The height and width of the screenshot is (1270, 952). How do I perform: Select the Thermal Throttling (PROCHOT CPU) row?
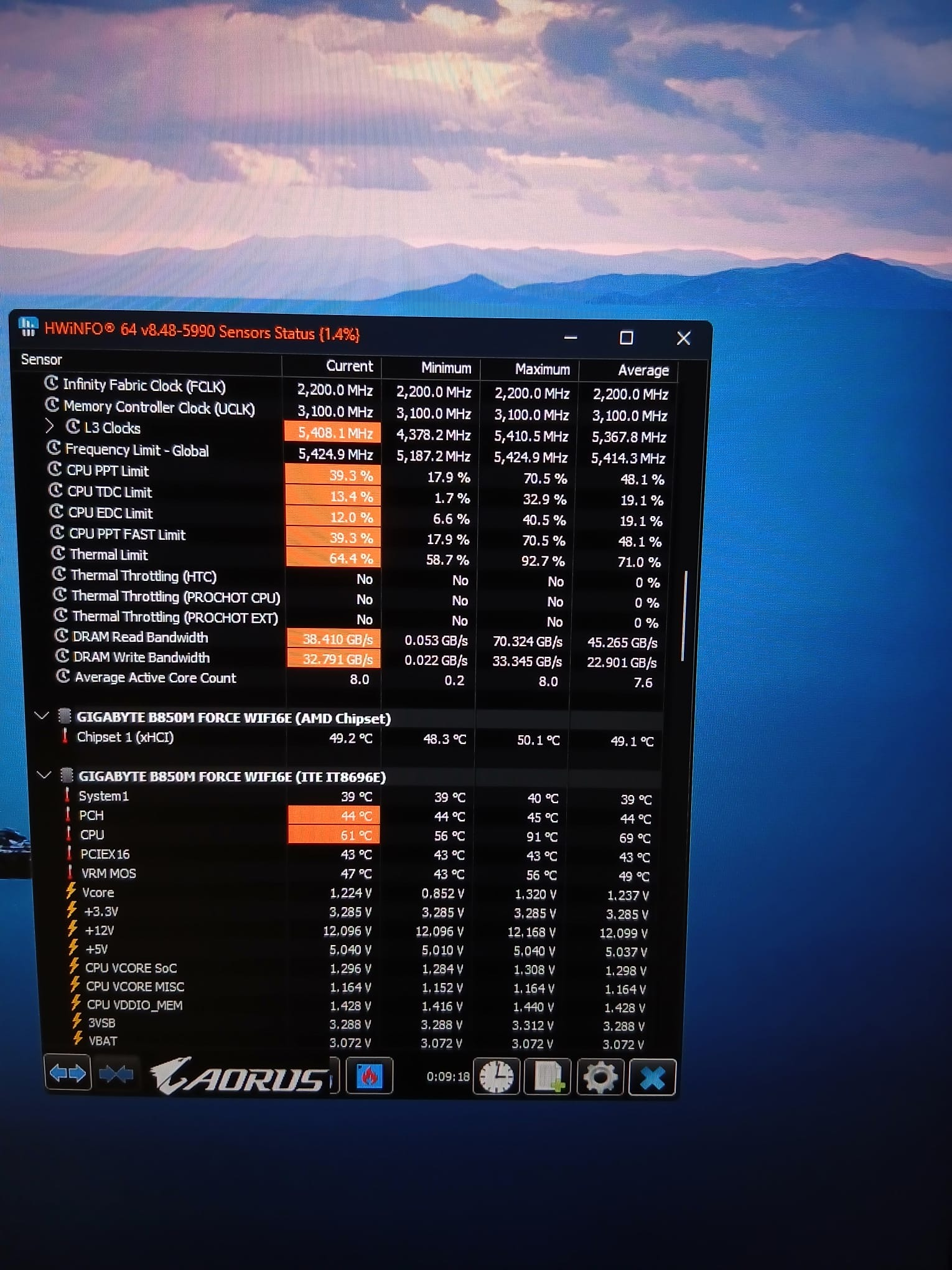357,599
